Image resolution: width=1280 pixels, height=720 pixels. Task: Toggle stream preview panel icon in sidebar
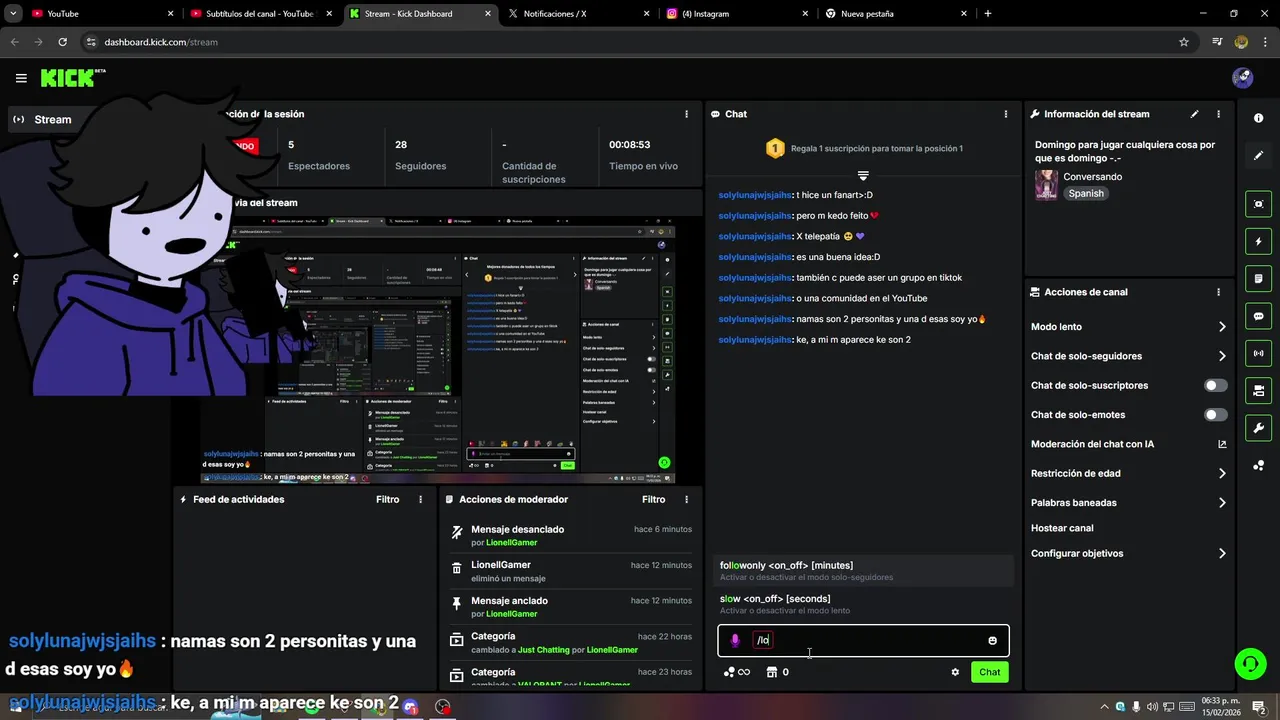click(1258, 204)
